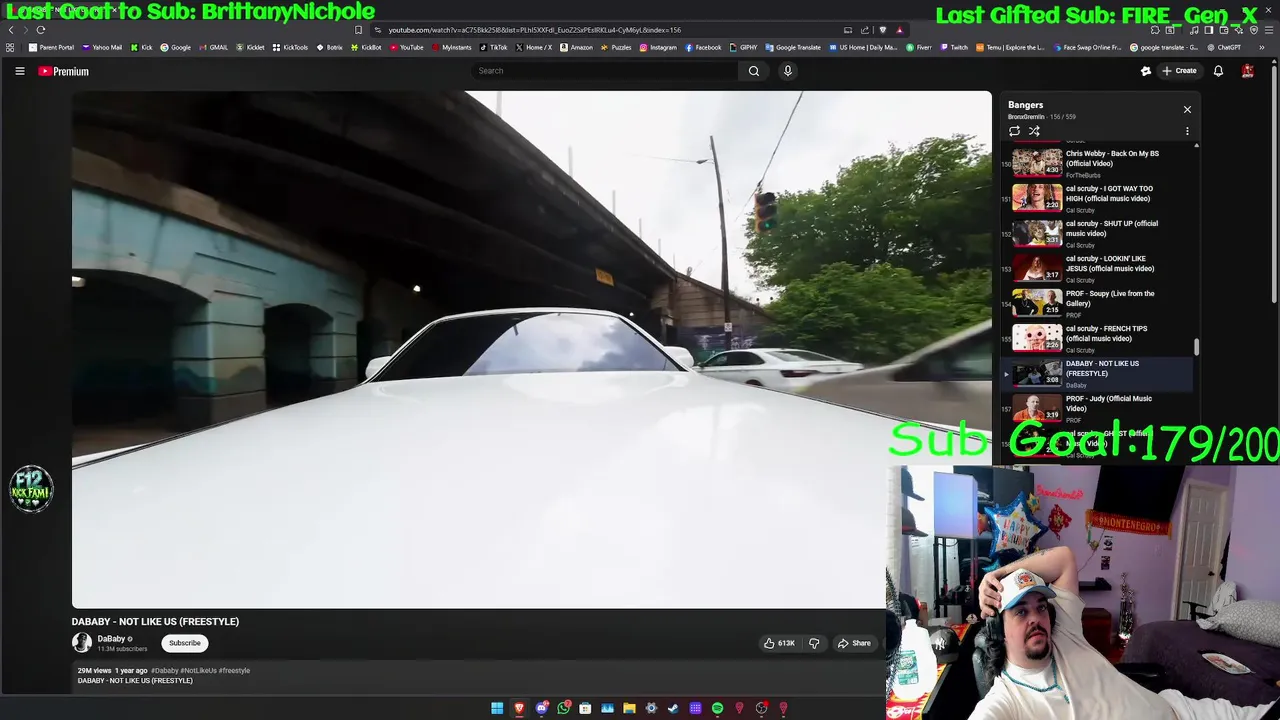Open GMAIL bookmark
The image size is (1280, 720).
pos(213,47)
